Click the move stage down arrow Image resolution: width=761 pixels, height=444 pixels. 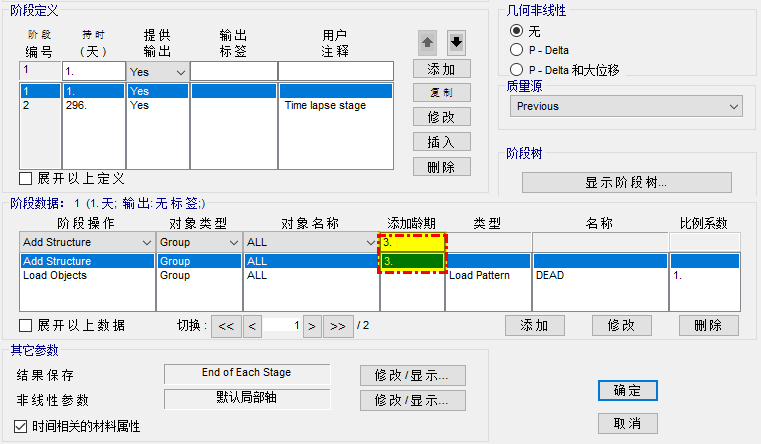pyautogui.click(x=456, y=42)
